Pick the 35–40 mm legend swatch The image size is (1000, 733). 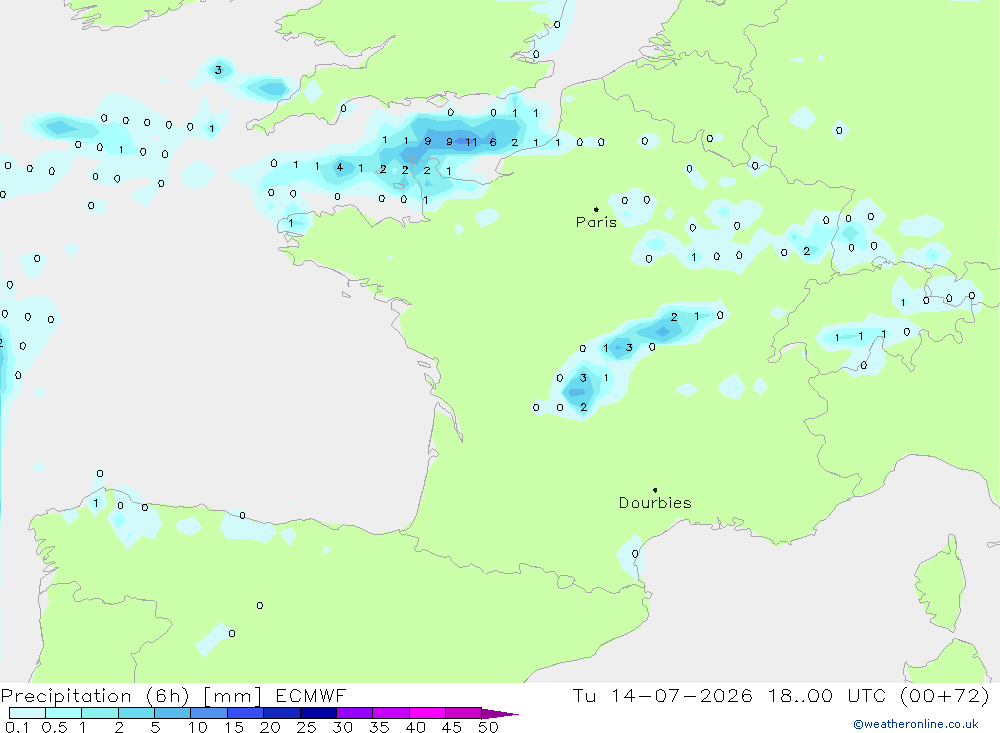pyautogui.click(x=391, y=713)
